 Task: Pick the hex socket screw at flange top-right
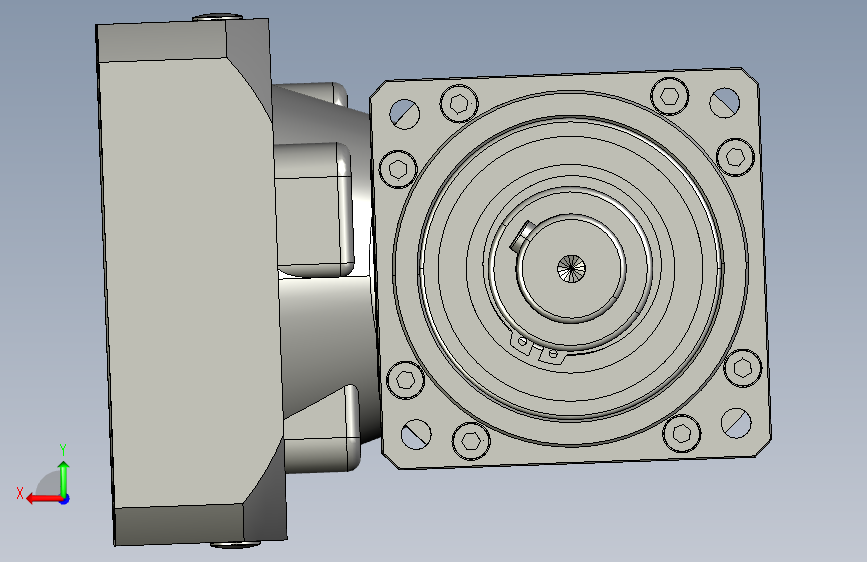point(670,96)
